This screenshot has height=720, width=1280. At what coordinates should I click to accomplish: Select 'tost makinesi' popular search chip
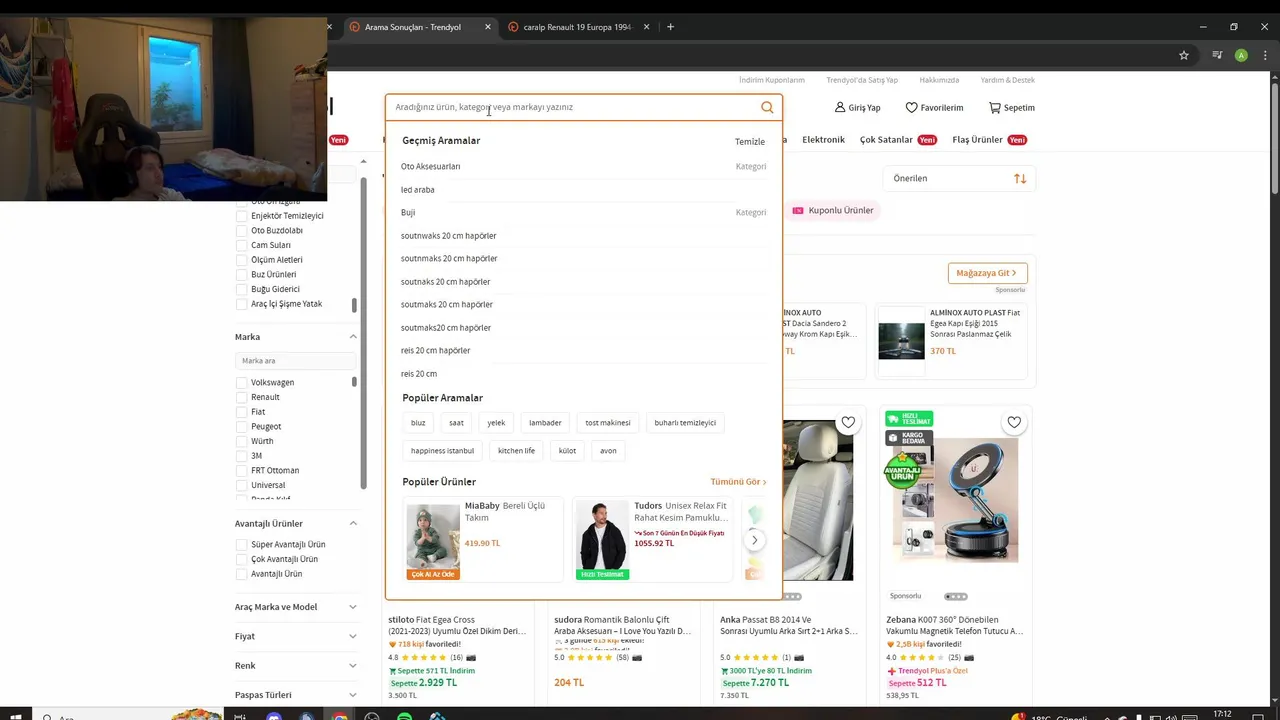(x=608, y=422)
